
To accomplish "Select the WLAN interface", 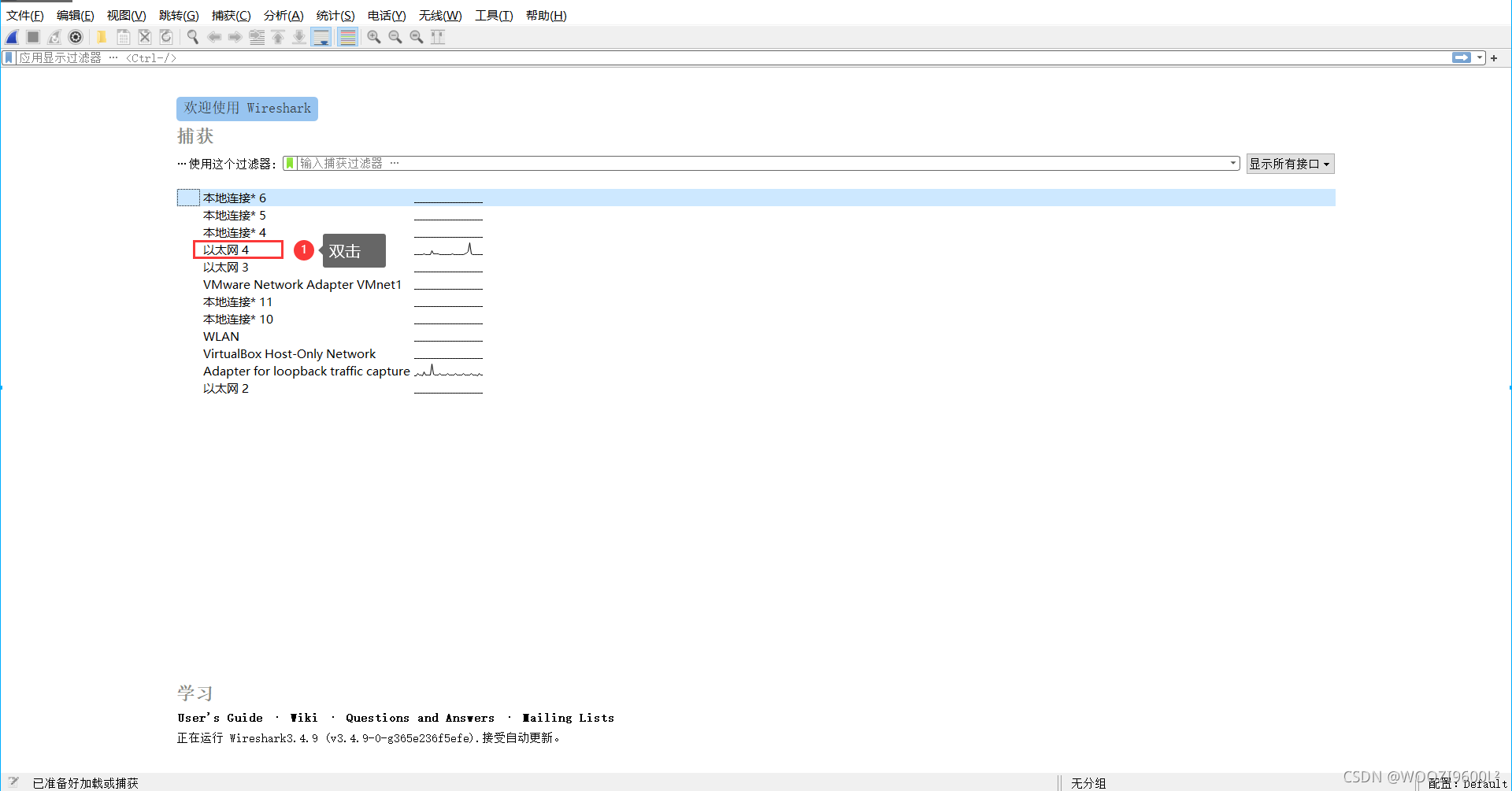I will [221, 336].
